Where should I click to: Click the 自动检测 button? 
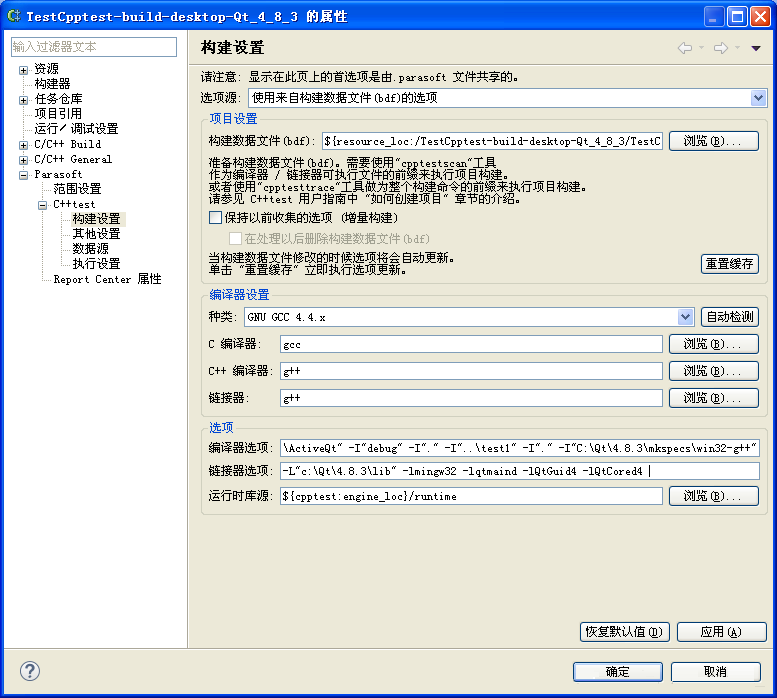pos(729,317)
